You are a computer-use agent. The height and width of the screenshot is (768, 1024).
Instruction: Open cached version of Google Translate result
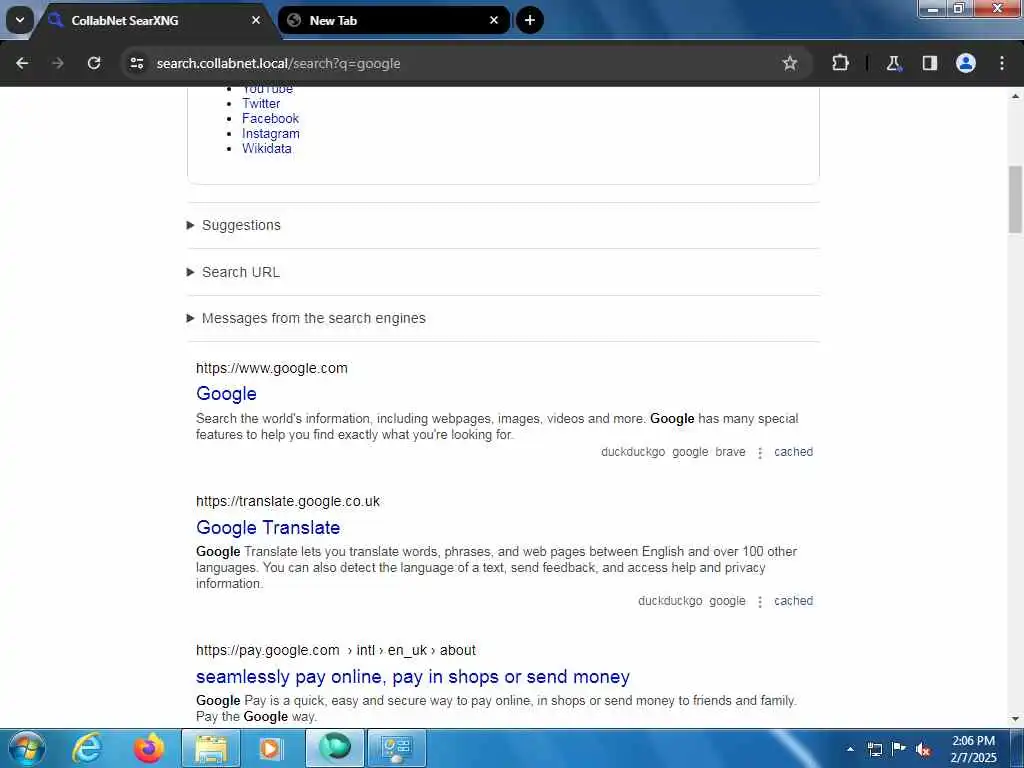tap(793, 601)
